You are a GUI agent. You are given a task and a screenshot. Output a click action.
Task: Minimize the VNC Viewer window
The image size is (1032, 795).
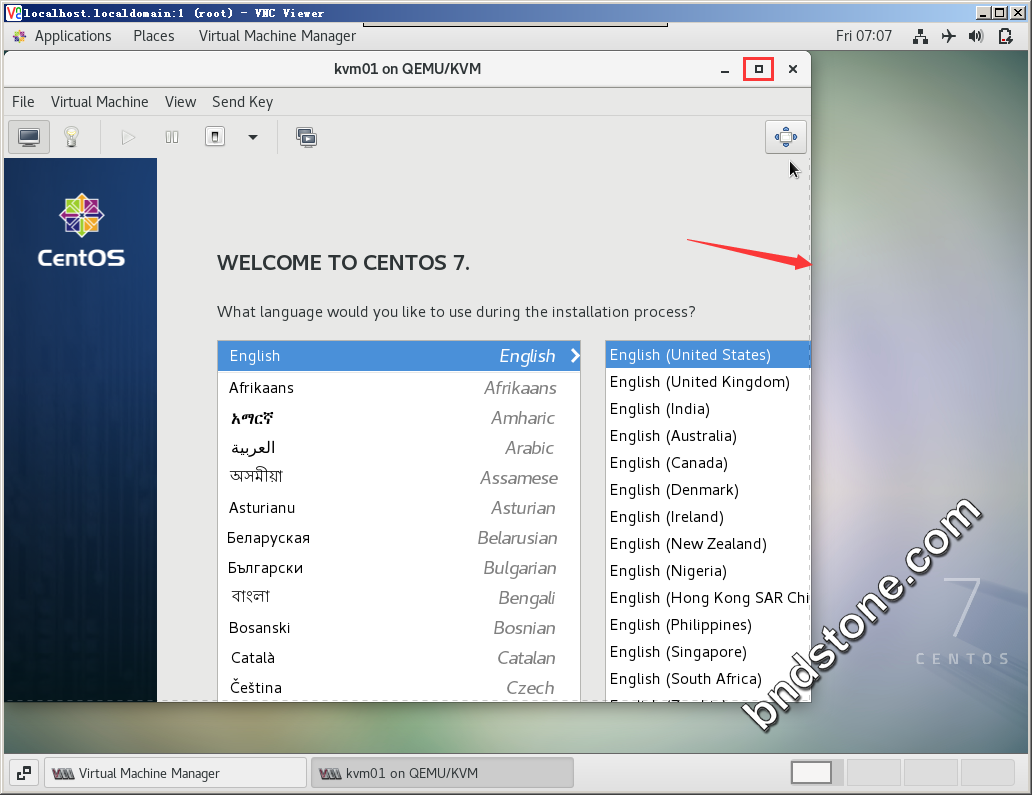983,13
